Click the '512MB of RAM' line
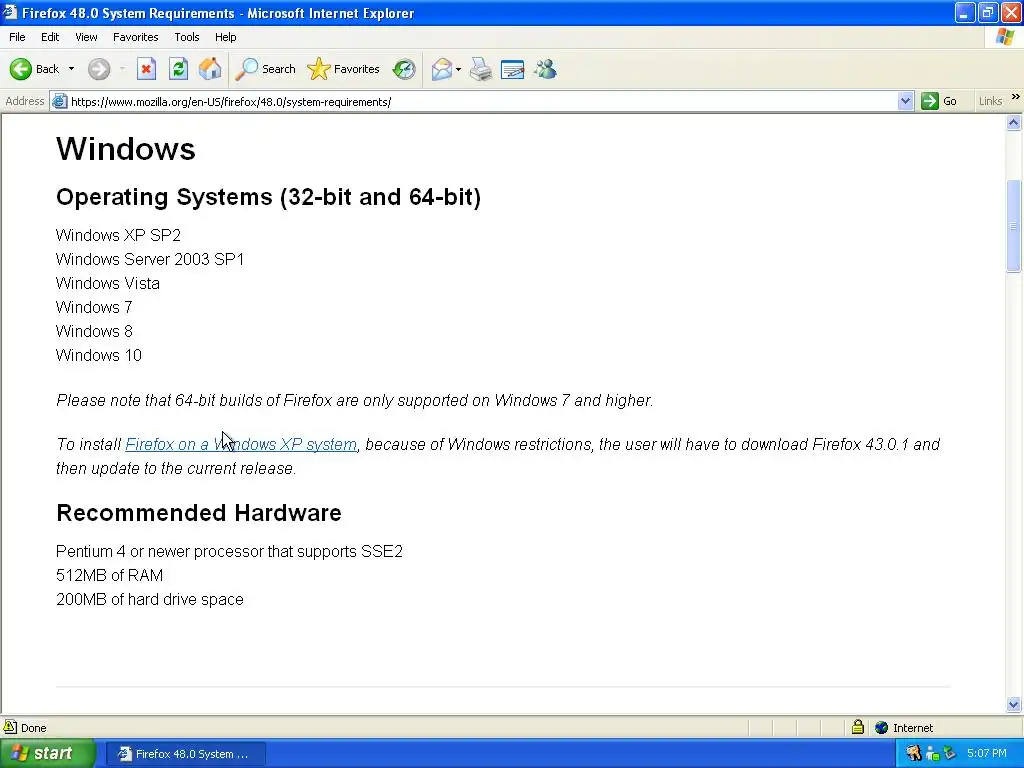This screenshot has width=1024, height=768. click(109, 575)
